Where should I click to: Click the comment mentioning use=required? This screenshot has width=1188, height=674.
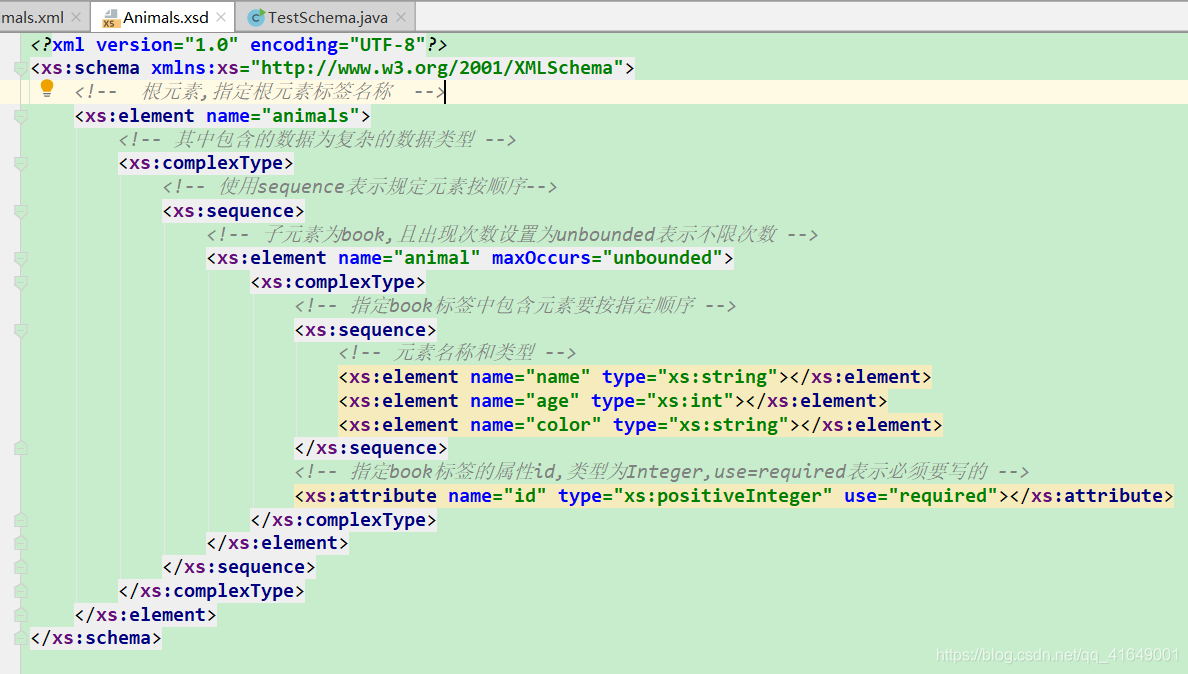point(662,472)
